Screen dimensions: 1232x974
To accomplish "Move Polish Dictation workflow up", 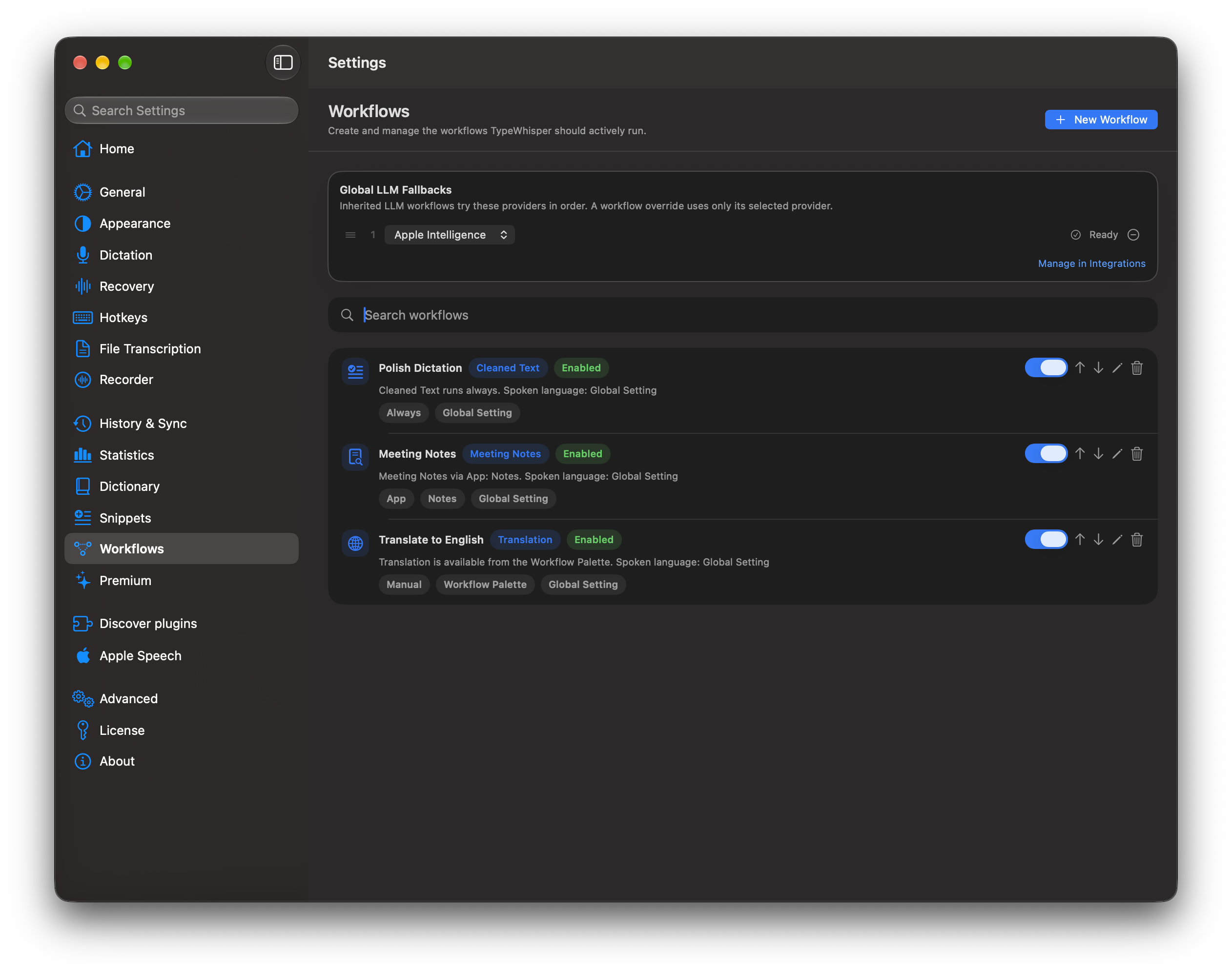I will 1080,368.
